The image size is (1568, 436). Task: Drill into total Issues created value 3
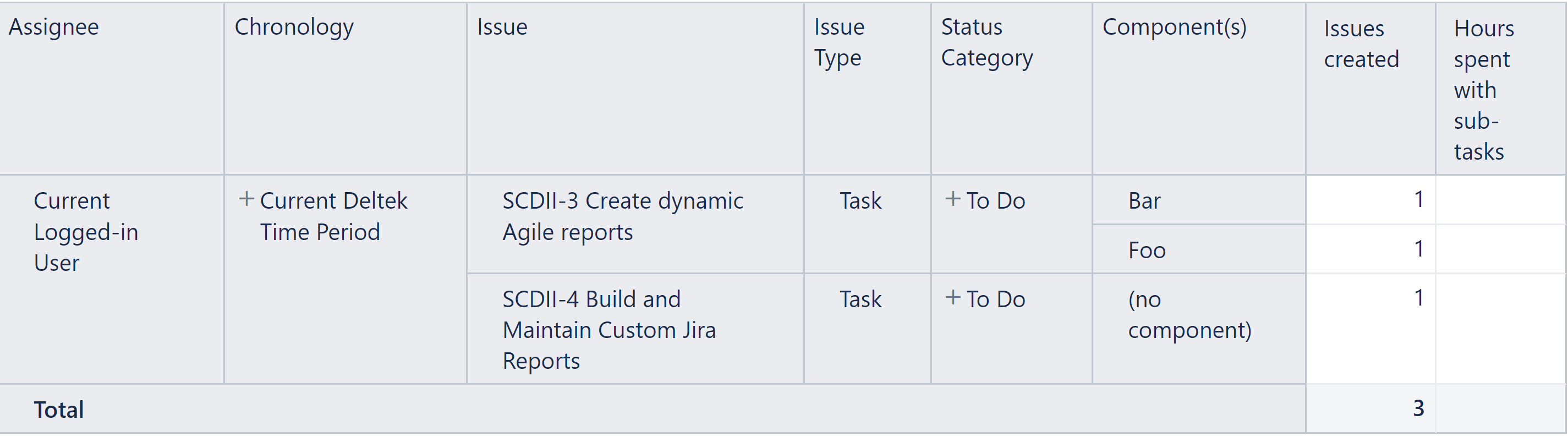coord(1418,408)
